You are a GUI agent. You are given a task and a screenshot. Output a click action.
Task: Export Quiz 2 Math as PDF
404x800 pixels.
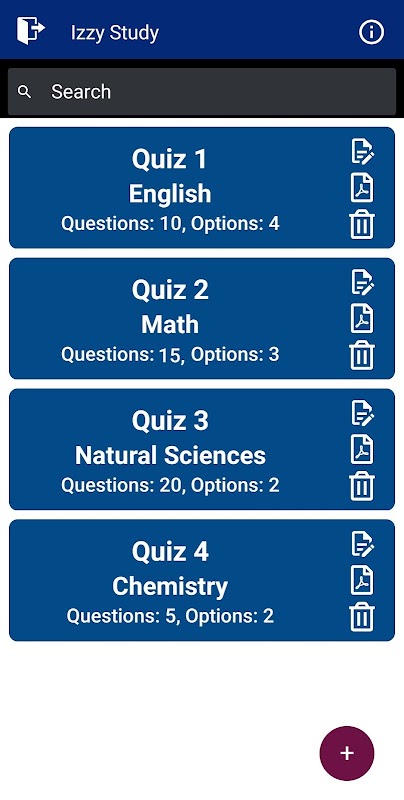pos(362,318)
